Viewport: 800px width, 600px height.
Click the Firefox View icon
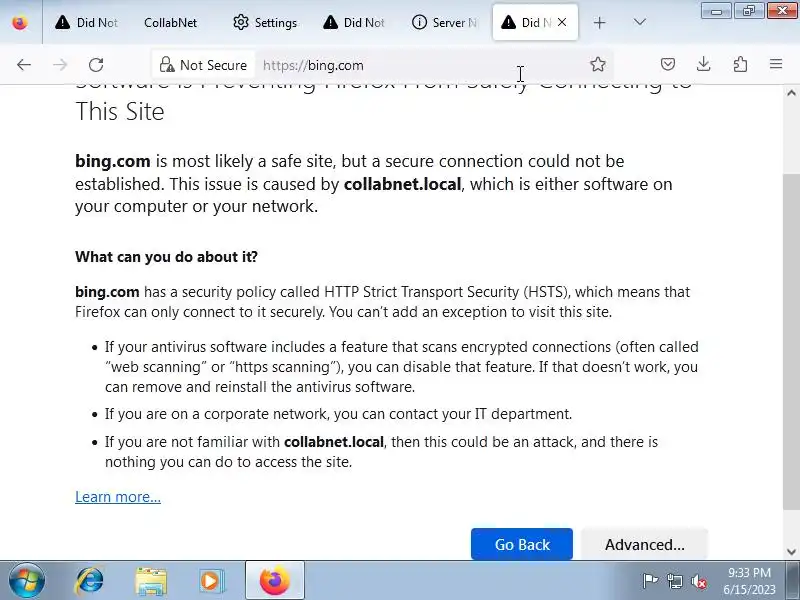coord(20,22)
